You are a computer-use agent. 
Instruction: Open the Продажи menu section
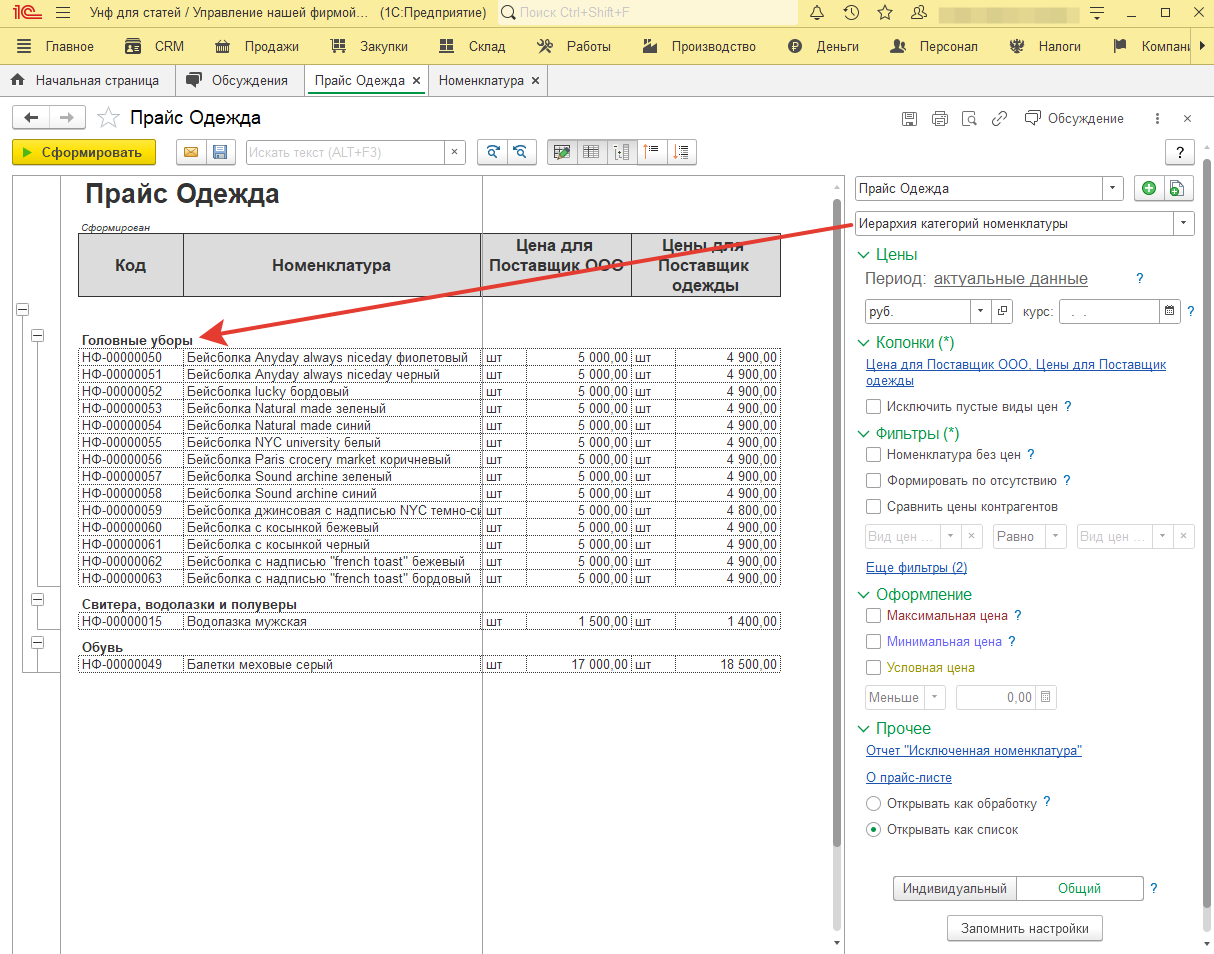[x=256, y=46]
